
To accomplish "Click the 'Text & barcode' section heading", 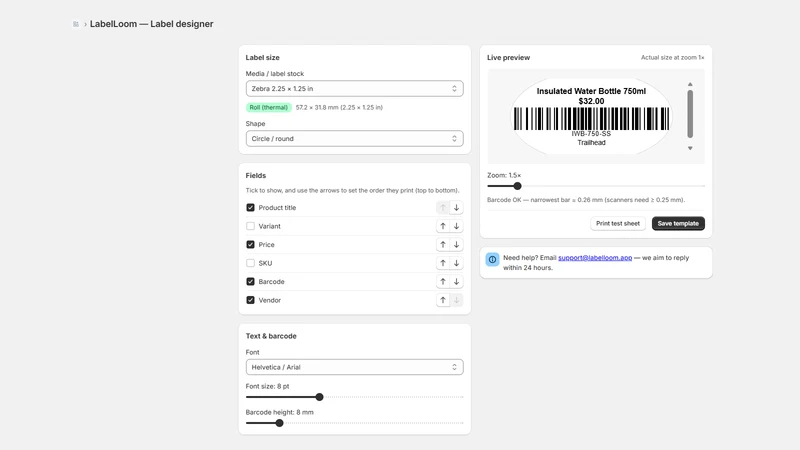I will pyautogui.click(x=271, y=336).
